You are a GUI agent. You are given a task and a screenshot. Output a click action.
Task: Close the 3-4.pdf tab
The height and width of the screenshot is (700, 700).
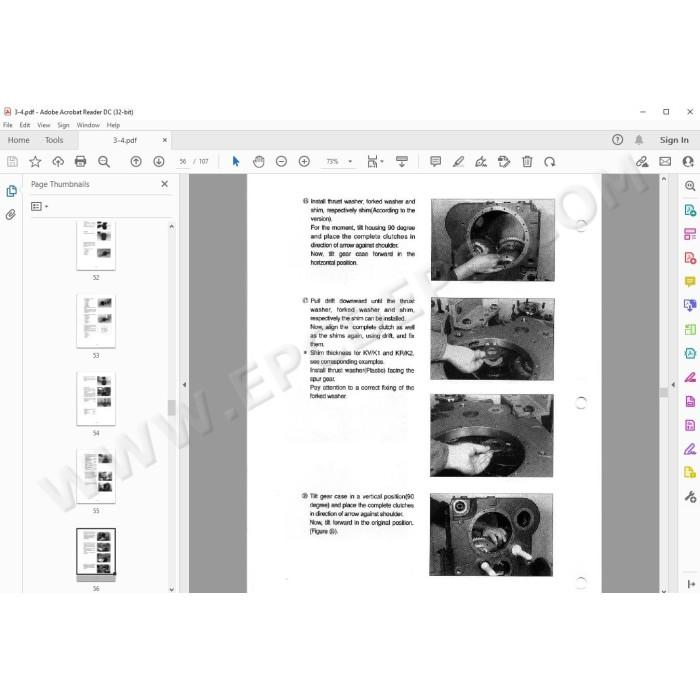[x=165, y=140]
